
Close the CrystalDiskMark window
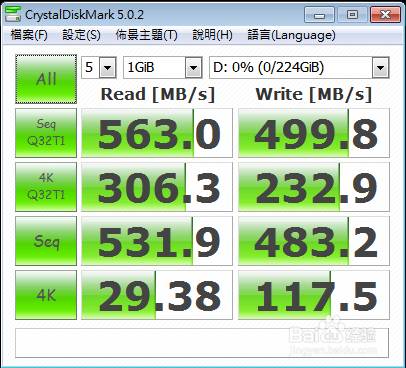pos(385,15)
